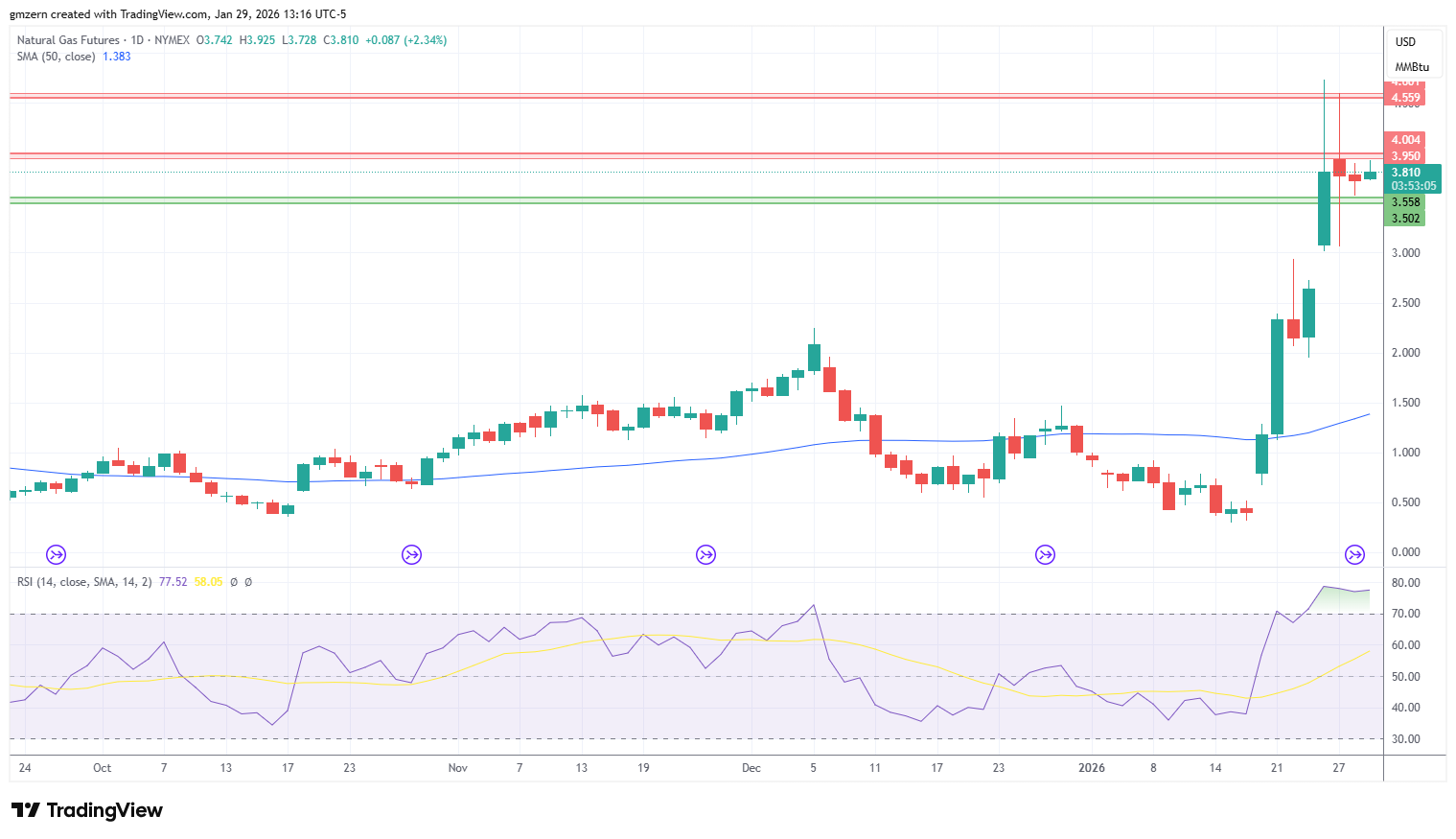Click the 1.000 price axis label
The height and width of the screenshot is (839, 1456).
click(x=1406, y=453)
